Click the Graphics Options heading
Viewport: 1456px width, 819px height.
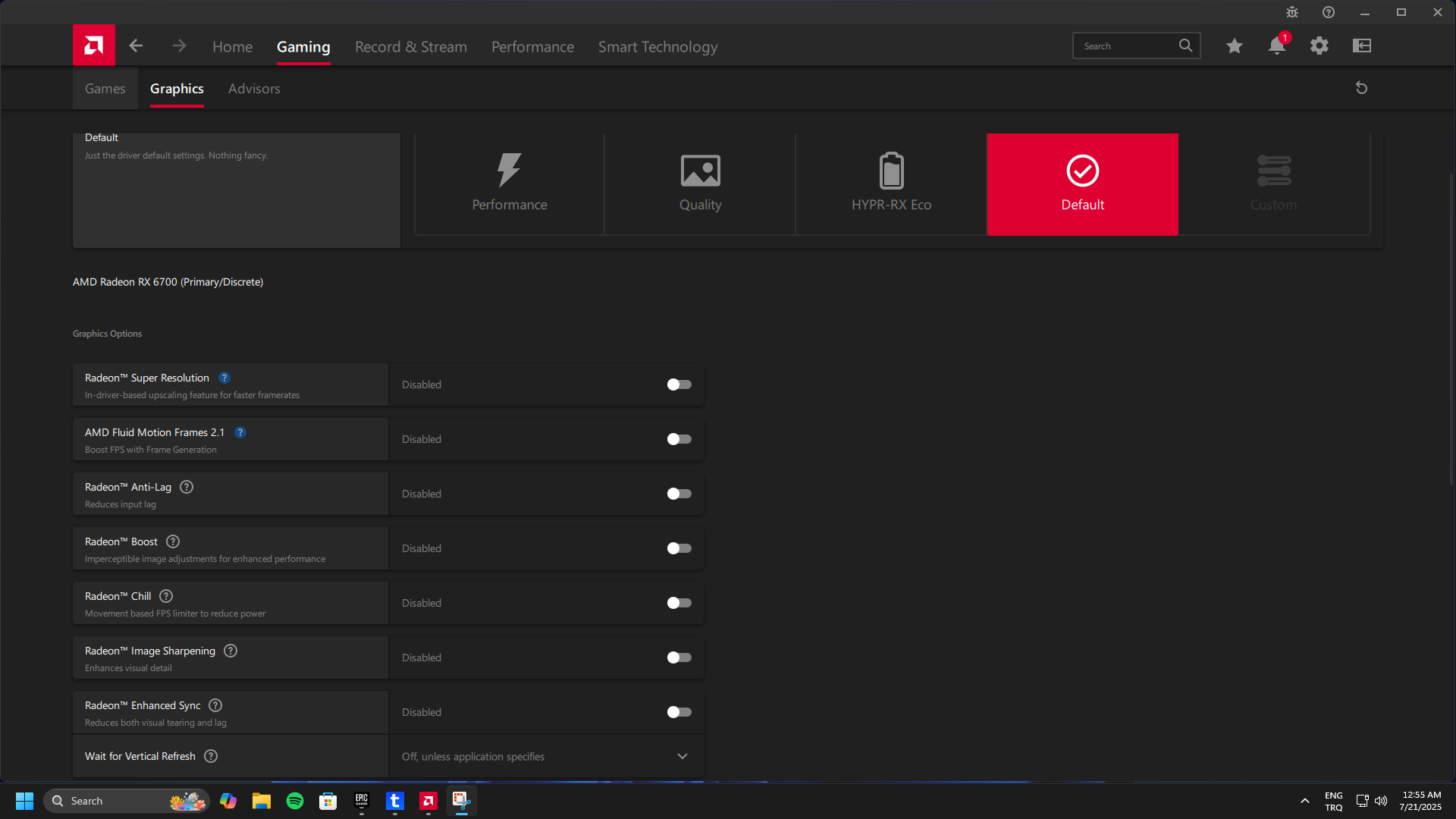coord(107,334)
